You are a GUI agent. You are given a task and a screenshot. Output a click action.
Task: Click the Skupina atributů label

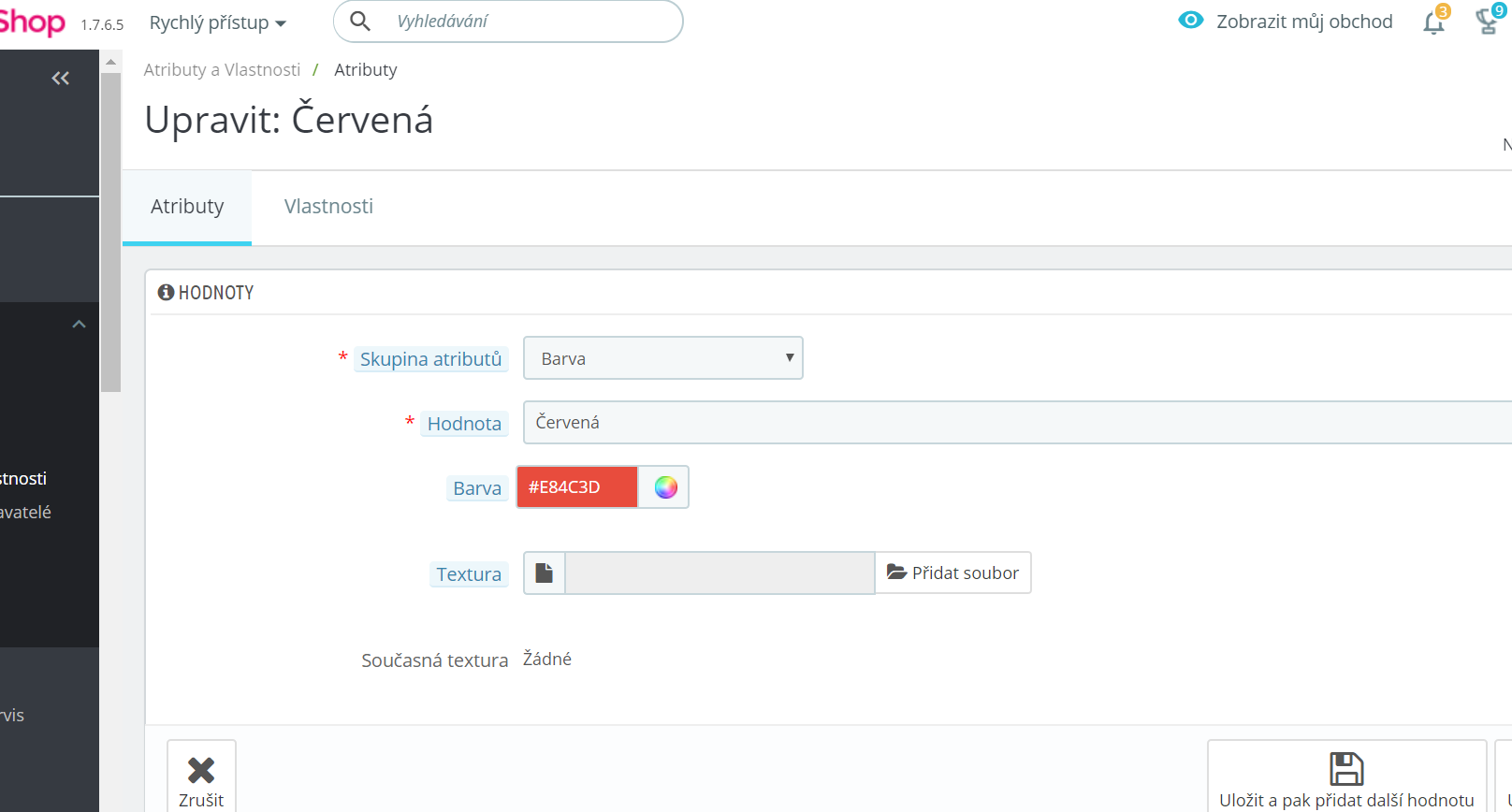point(431,359)
